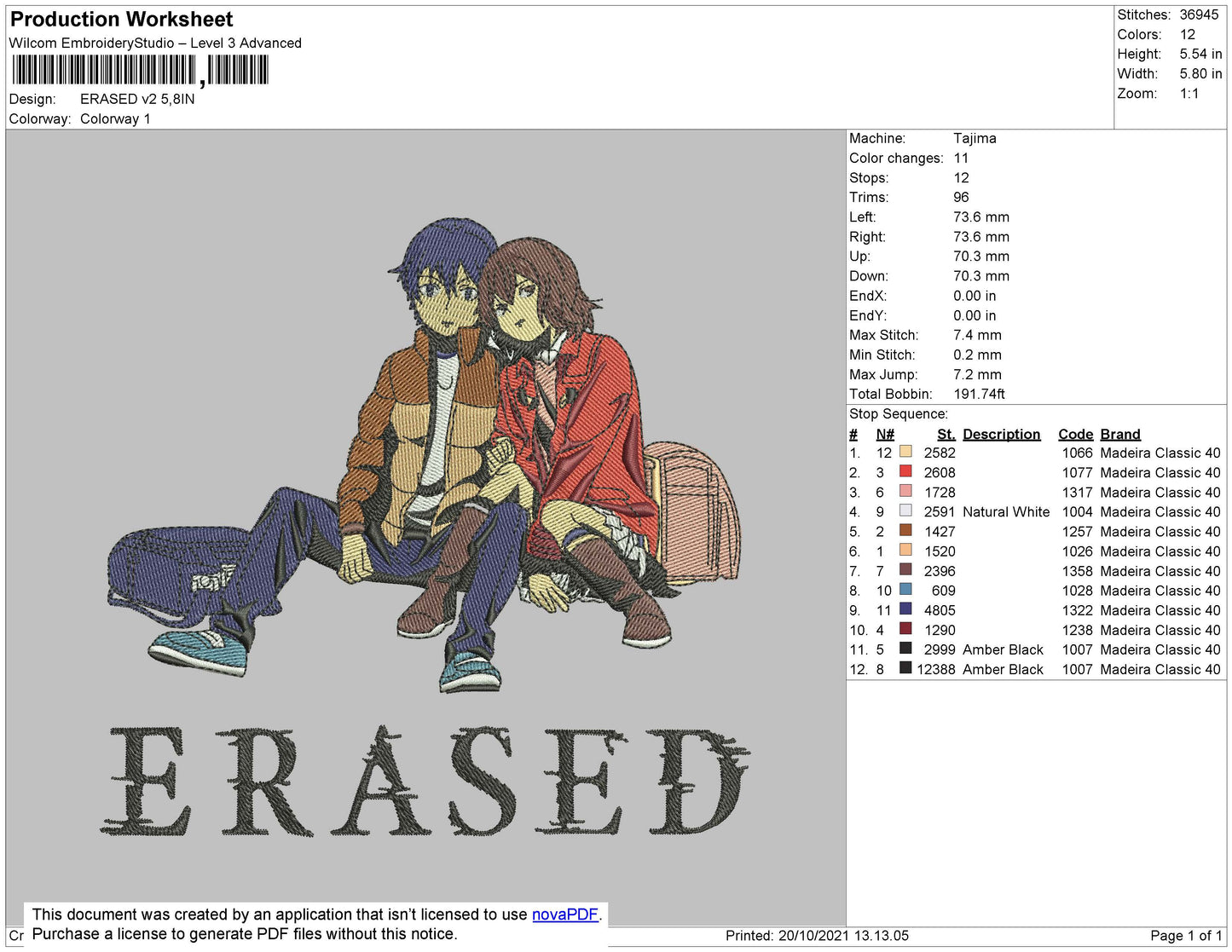1232x952 pixels.
Task: Click the Max Stitch value 7.4 mm
Action: tap(977, 335)
